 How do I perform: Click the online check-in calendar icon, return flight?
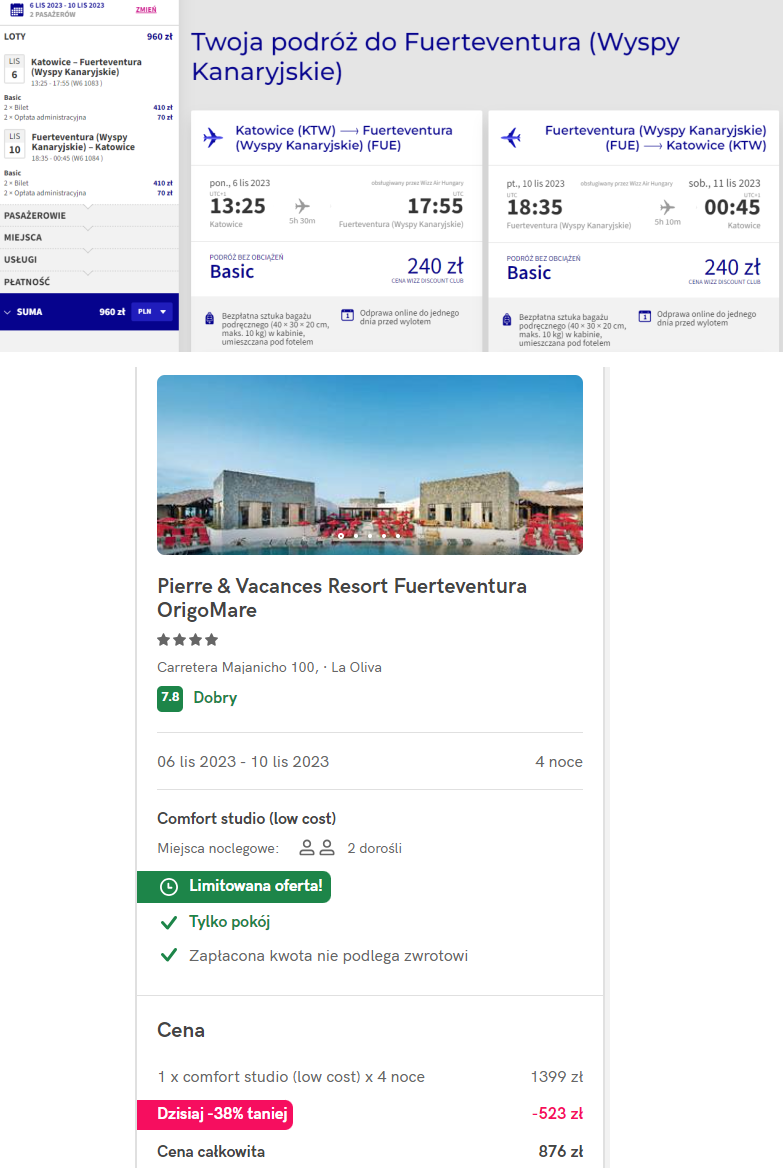tap(645, 316)
